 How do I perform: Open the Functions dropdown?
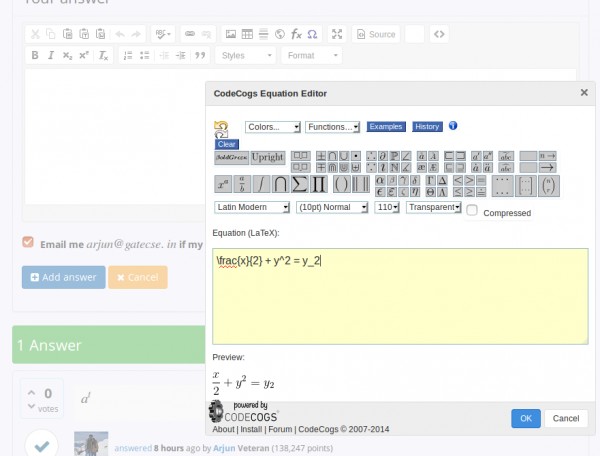[332, 127]
